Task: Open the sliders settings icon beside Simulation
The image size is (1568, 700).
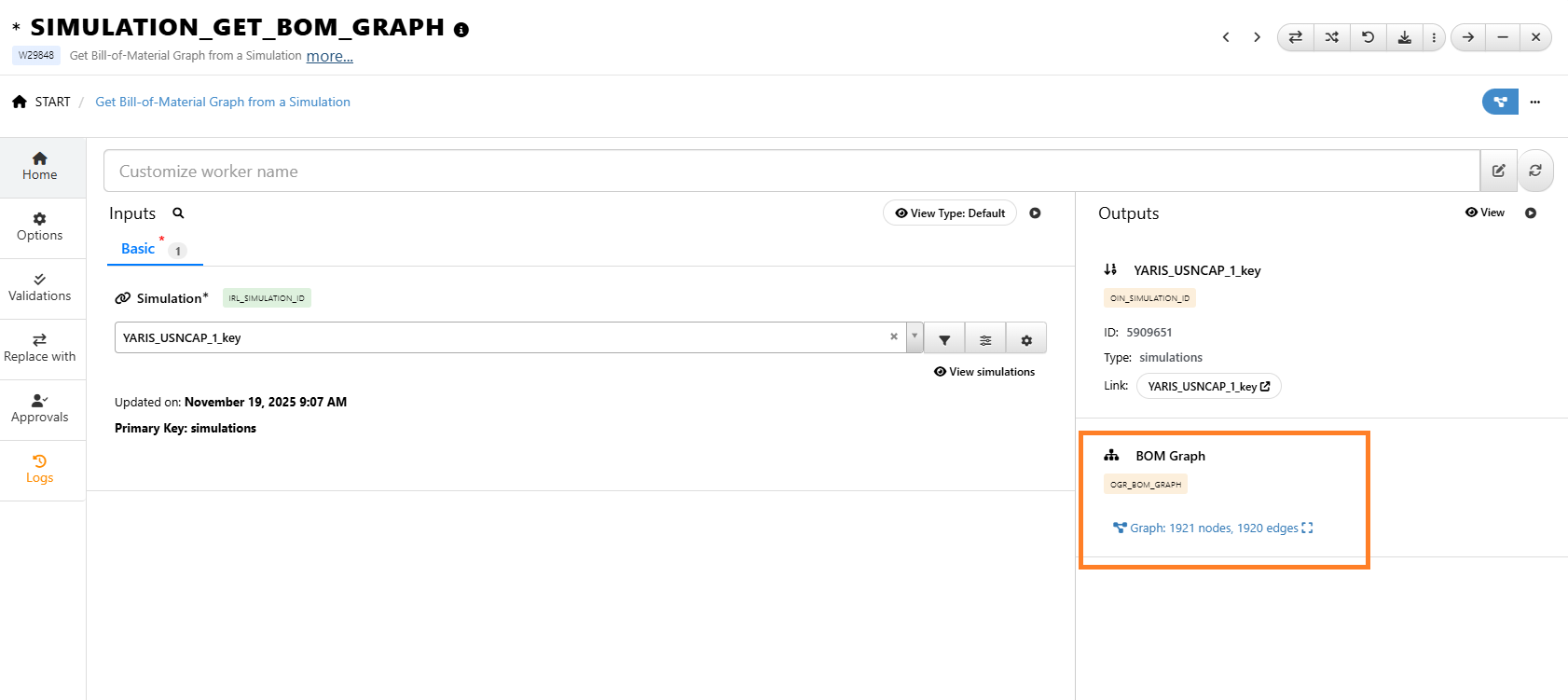Action: (985, 339)
